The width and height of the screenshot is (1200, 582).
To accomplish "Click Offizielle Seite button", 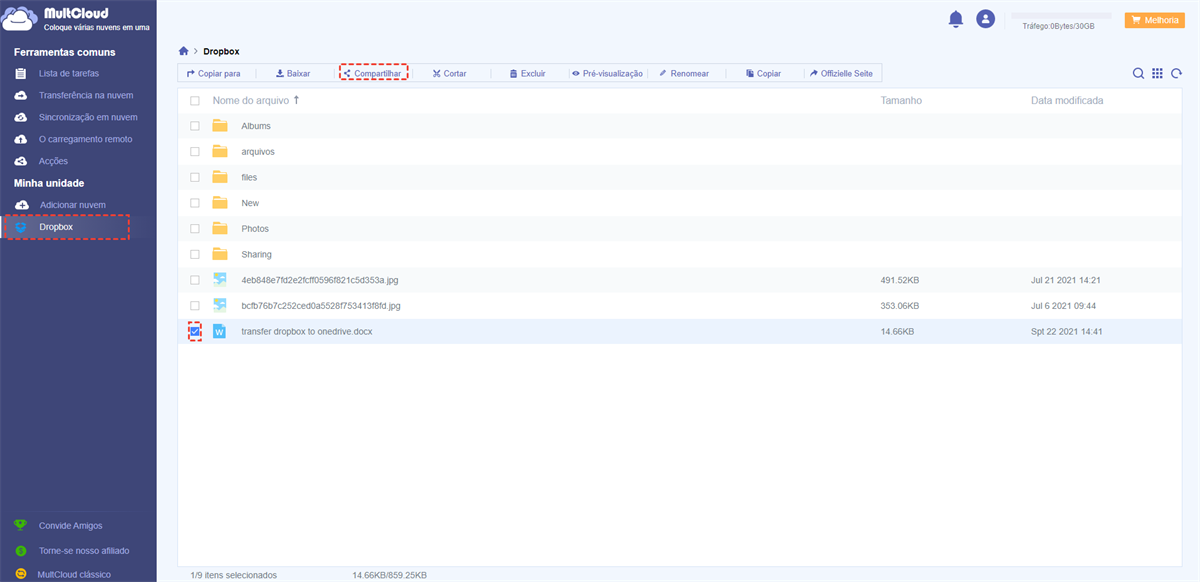I will pyautogui.click(x=843, y=73).
